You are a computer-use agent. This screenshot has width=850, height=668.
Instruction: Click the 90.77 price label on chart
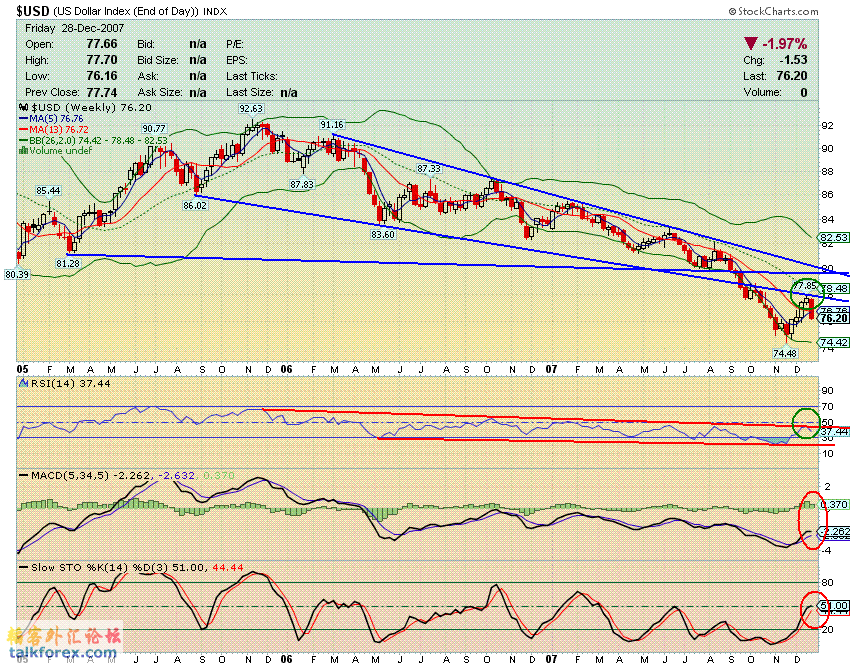tap(154, 129)
